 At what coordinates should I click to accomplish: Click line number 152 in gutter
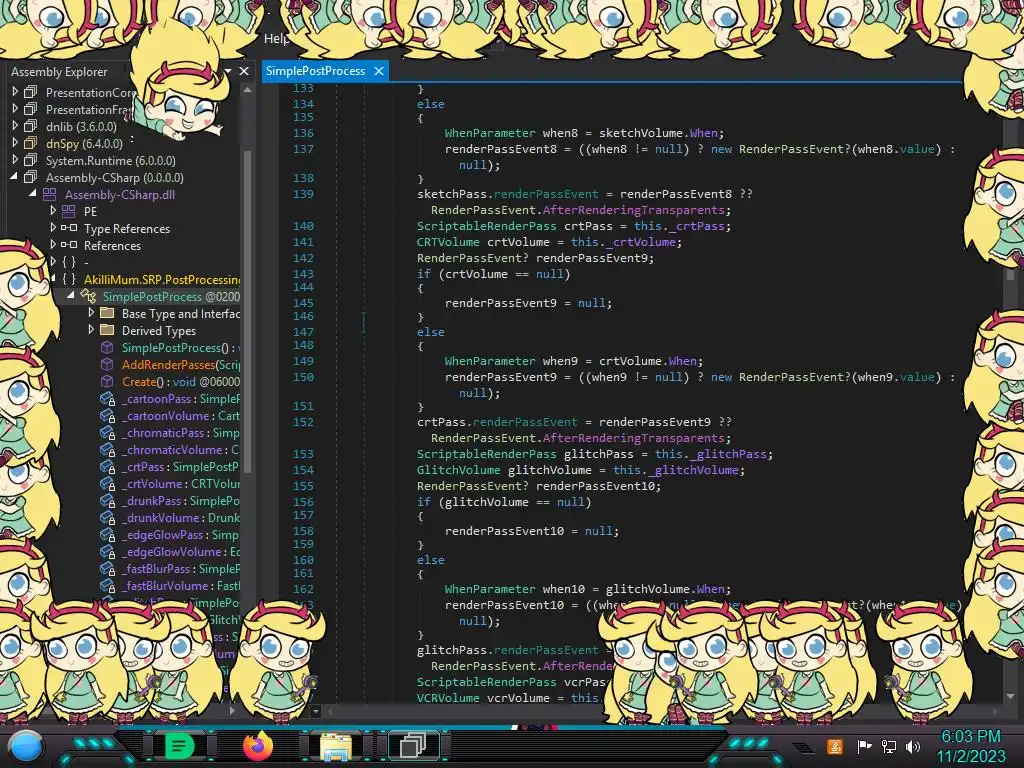click(303, 422)
